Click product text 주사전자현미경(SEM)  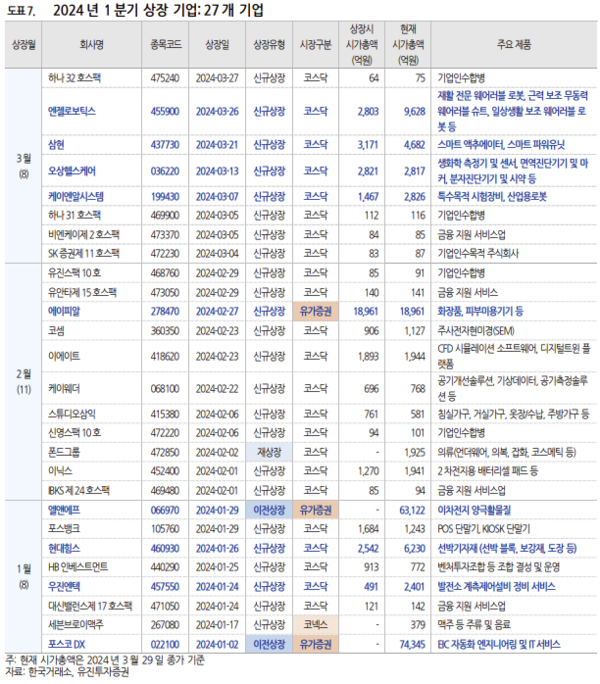[476, 331]
